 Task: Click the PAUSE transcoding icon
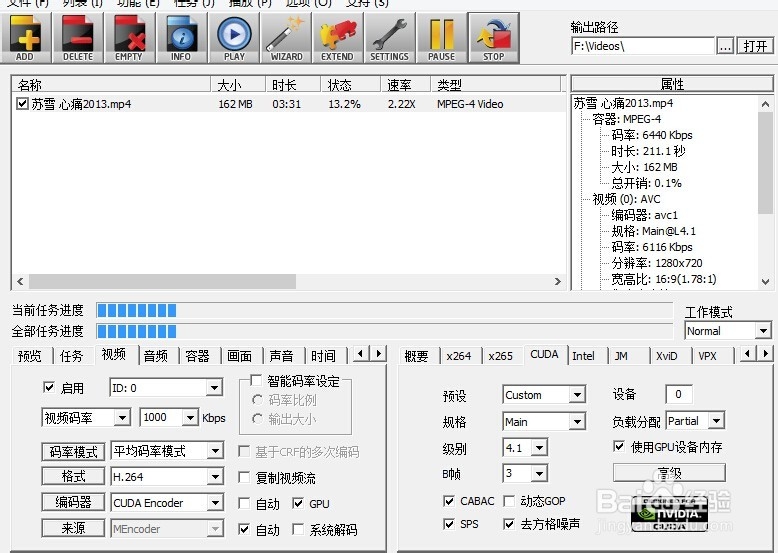coord(442,38)
